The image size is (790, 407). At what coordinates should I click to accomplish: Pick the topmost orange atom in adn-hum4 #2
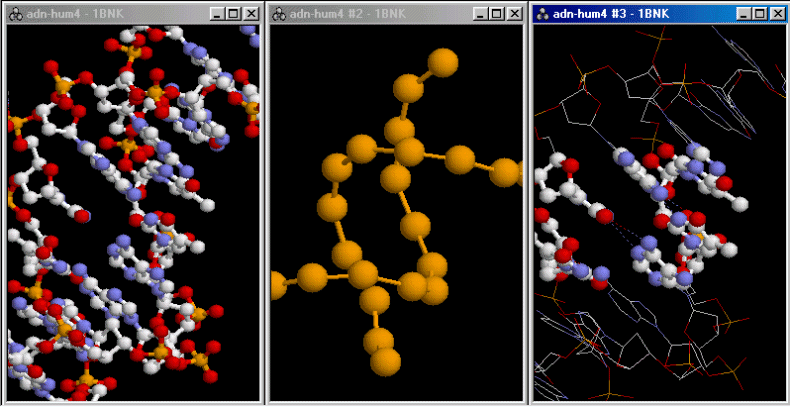(x=443, y=62)
